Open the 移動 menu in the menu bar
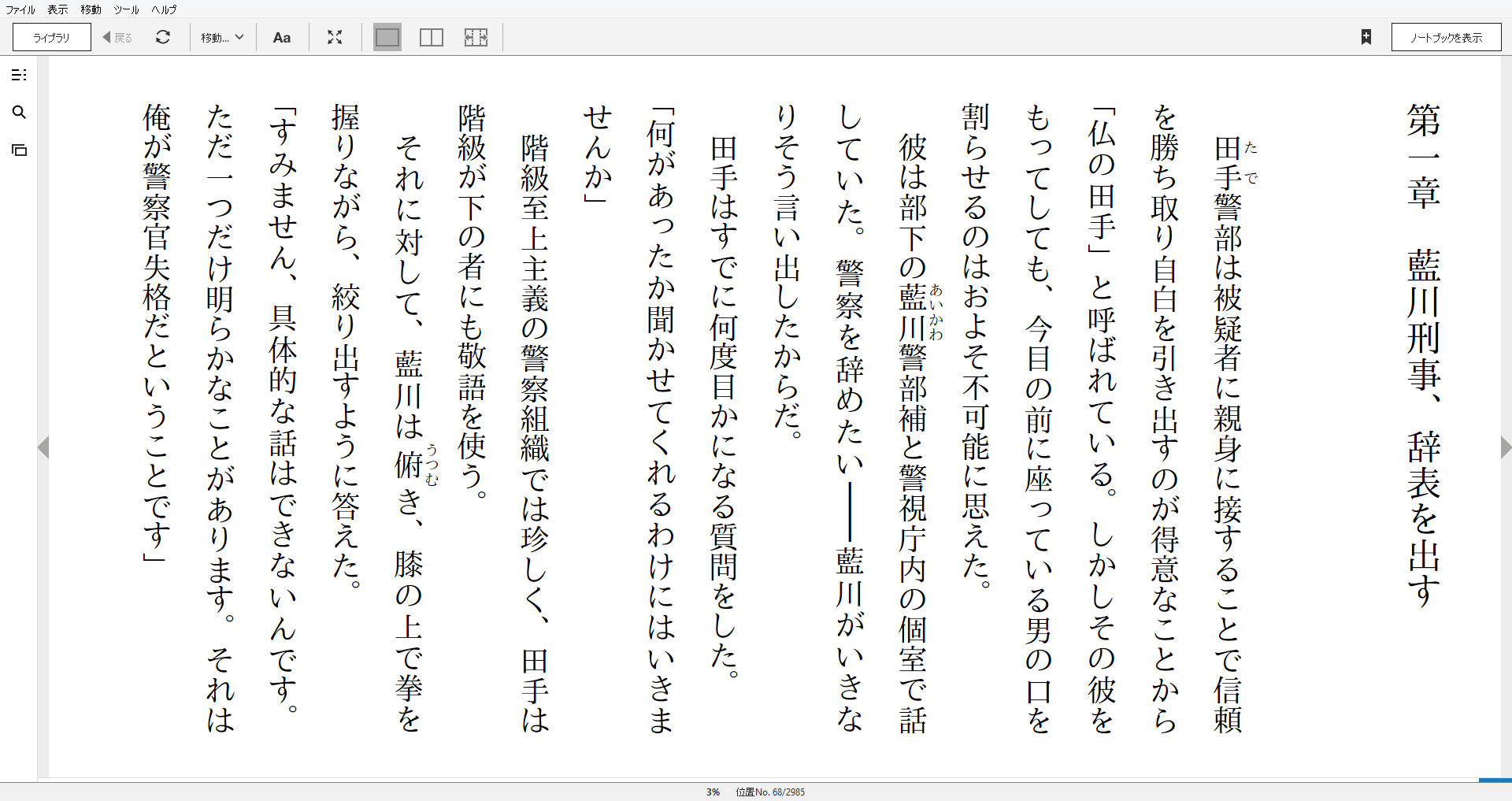This screenshot has width=1512, height=801. tap(91, 9)
